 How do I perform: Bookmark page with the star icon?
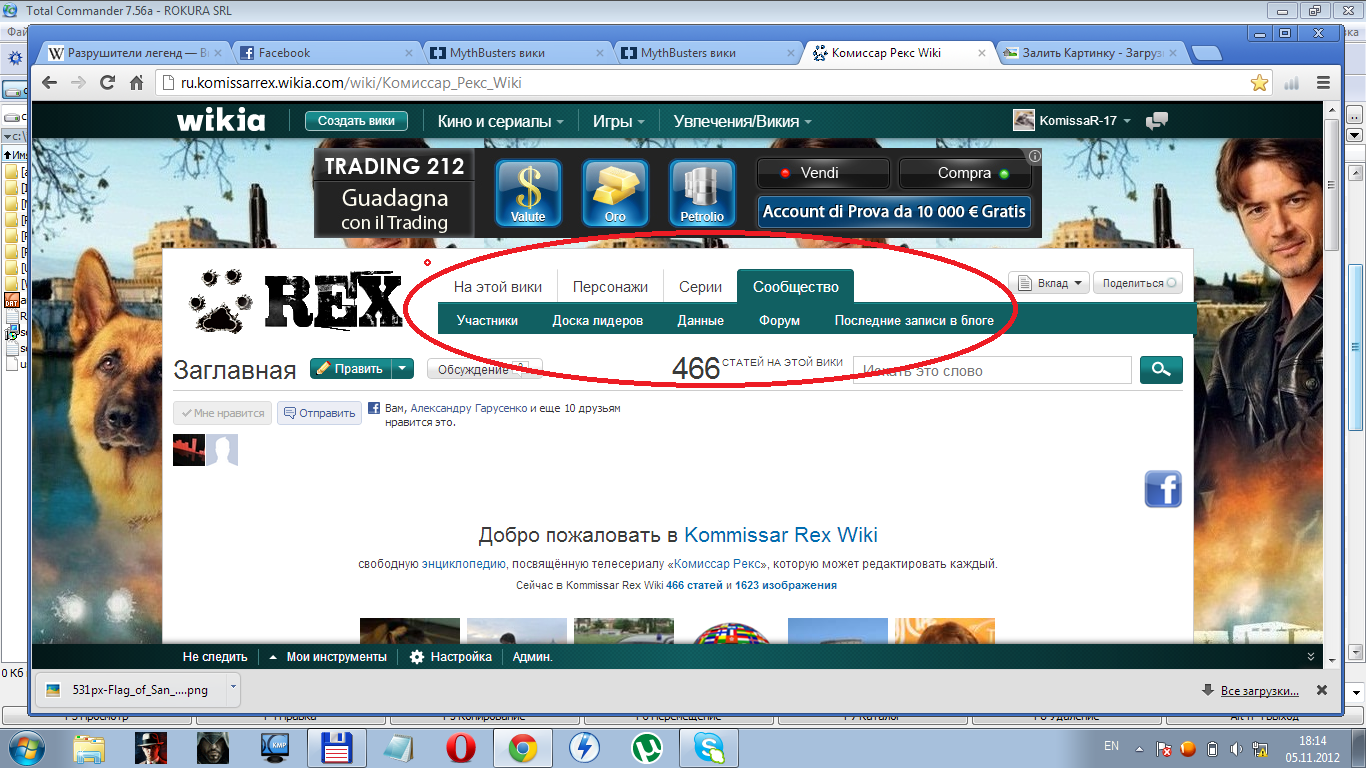(1259, 83)
